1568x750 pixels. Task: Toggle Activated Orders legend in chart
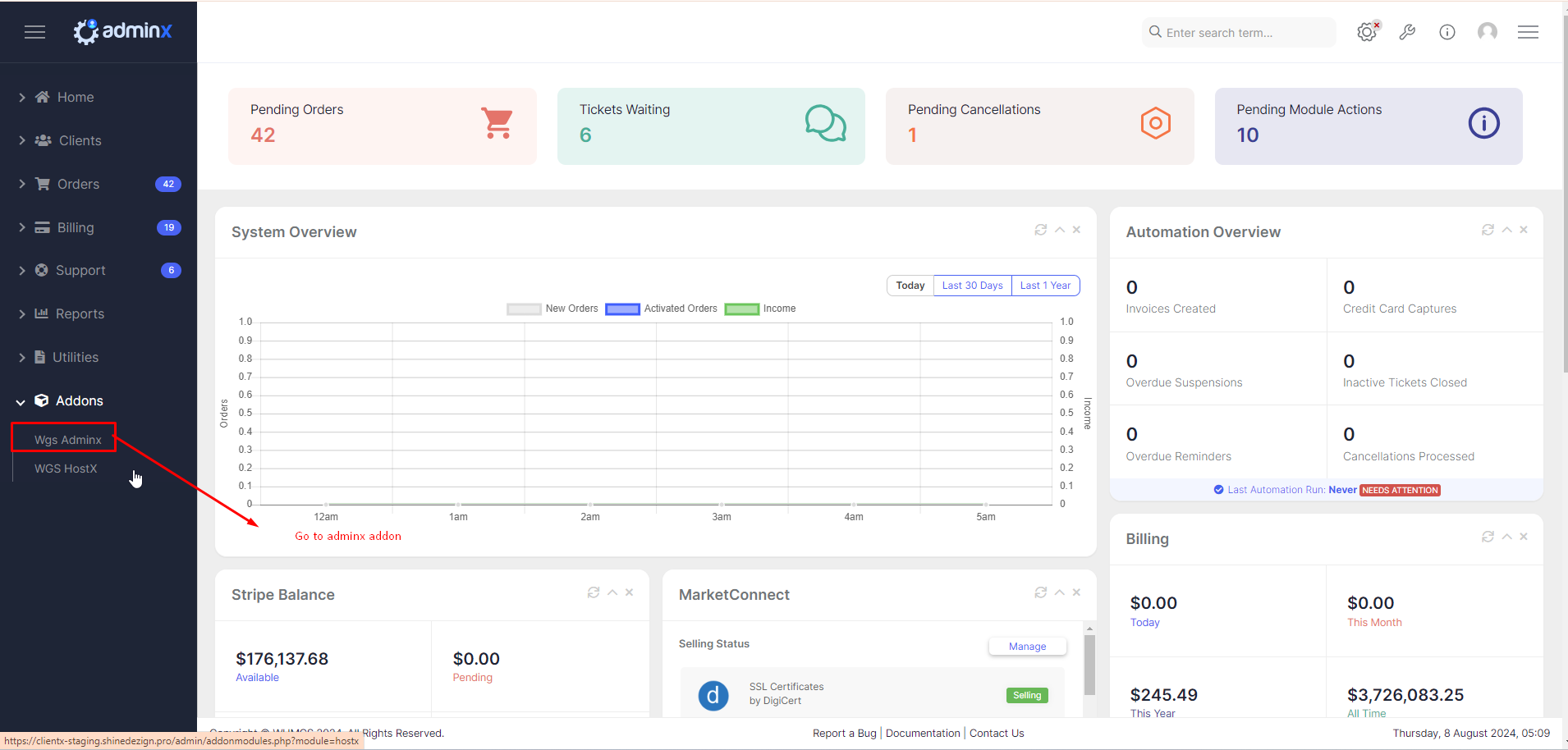click(662, 309)
